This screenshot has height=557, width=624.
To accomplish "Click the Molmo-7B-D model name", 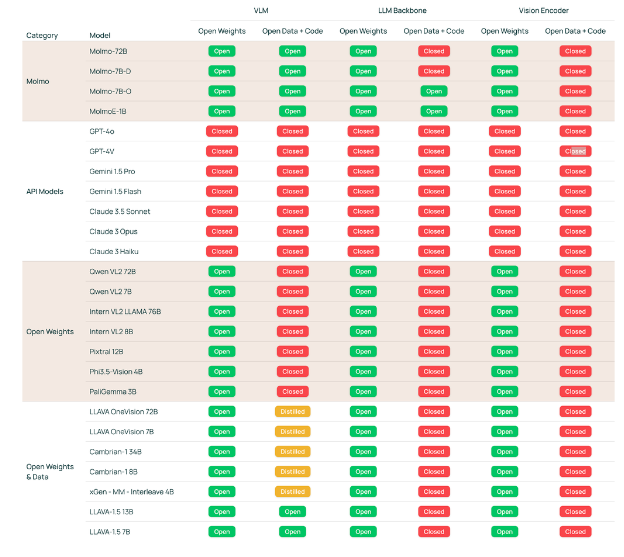I will (x=110, y=71).
